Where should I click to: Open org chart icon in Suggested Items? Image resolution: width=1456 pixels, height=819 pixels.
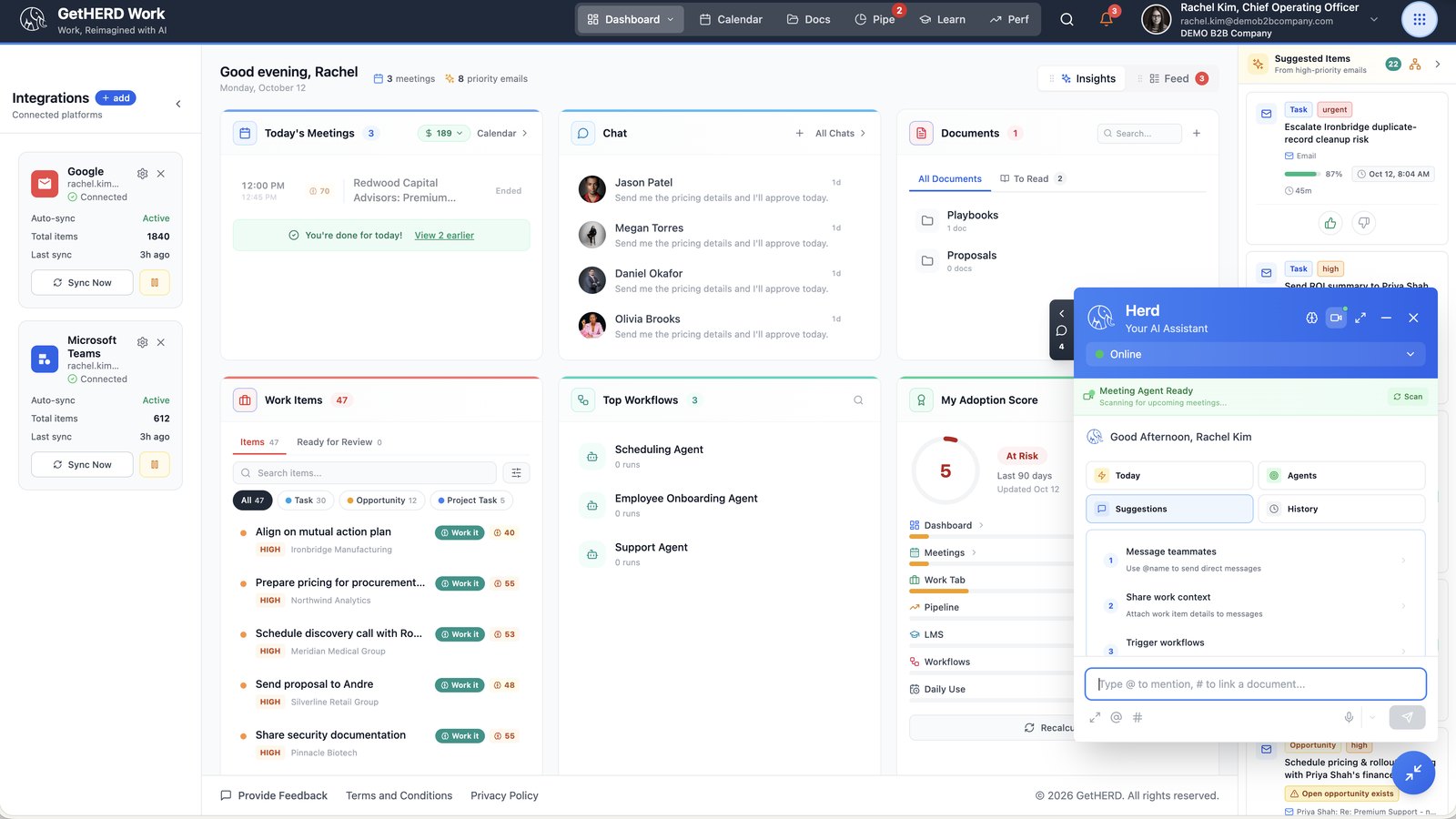pyautogui.click(x=1415, y=64)
